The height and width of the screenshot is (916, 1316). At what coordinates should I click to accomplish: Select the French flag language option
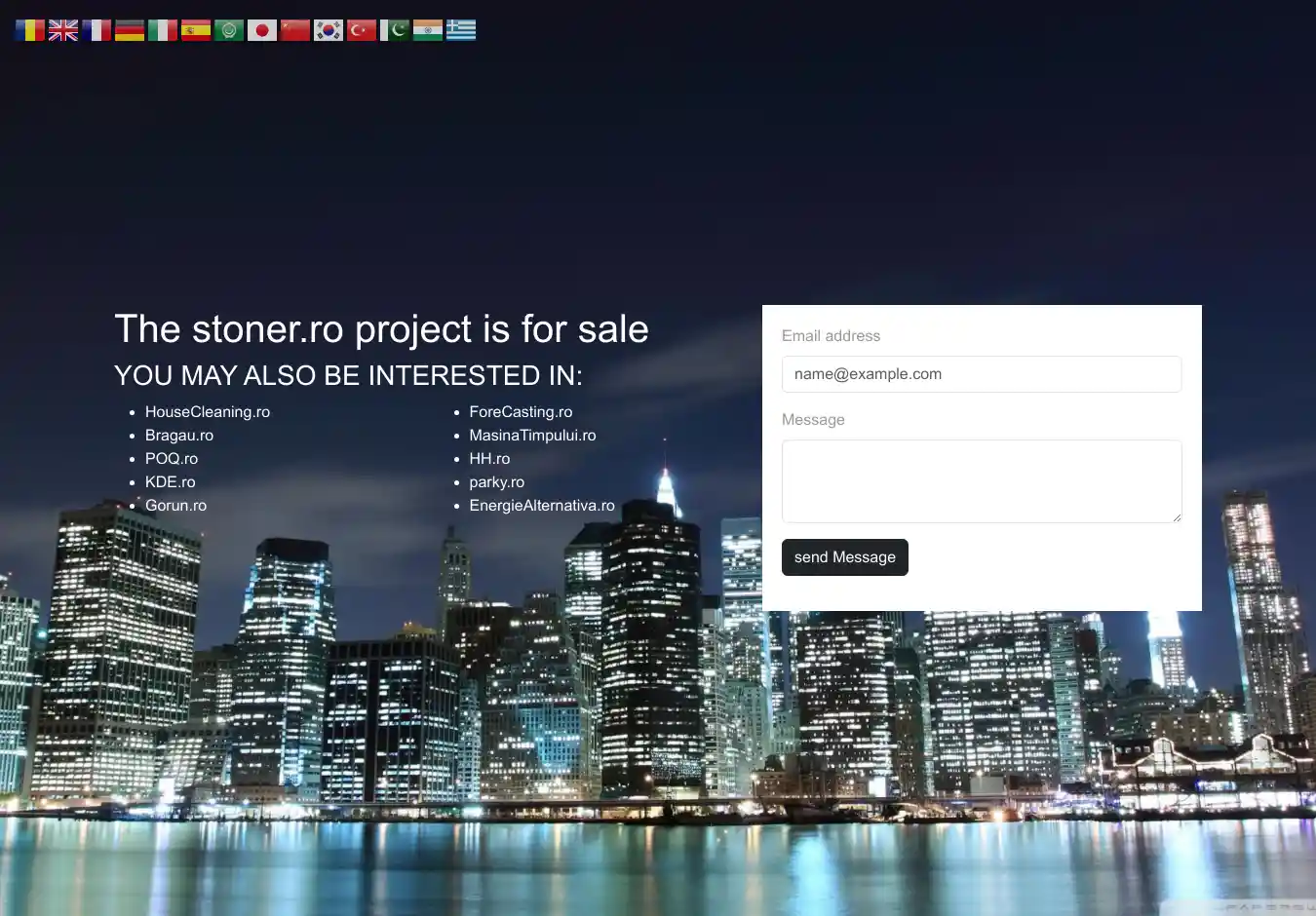(x=97, y=30)
